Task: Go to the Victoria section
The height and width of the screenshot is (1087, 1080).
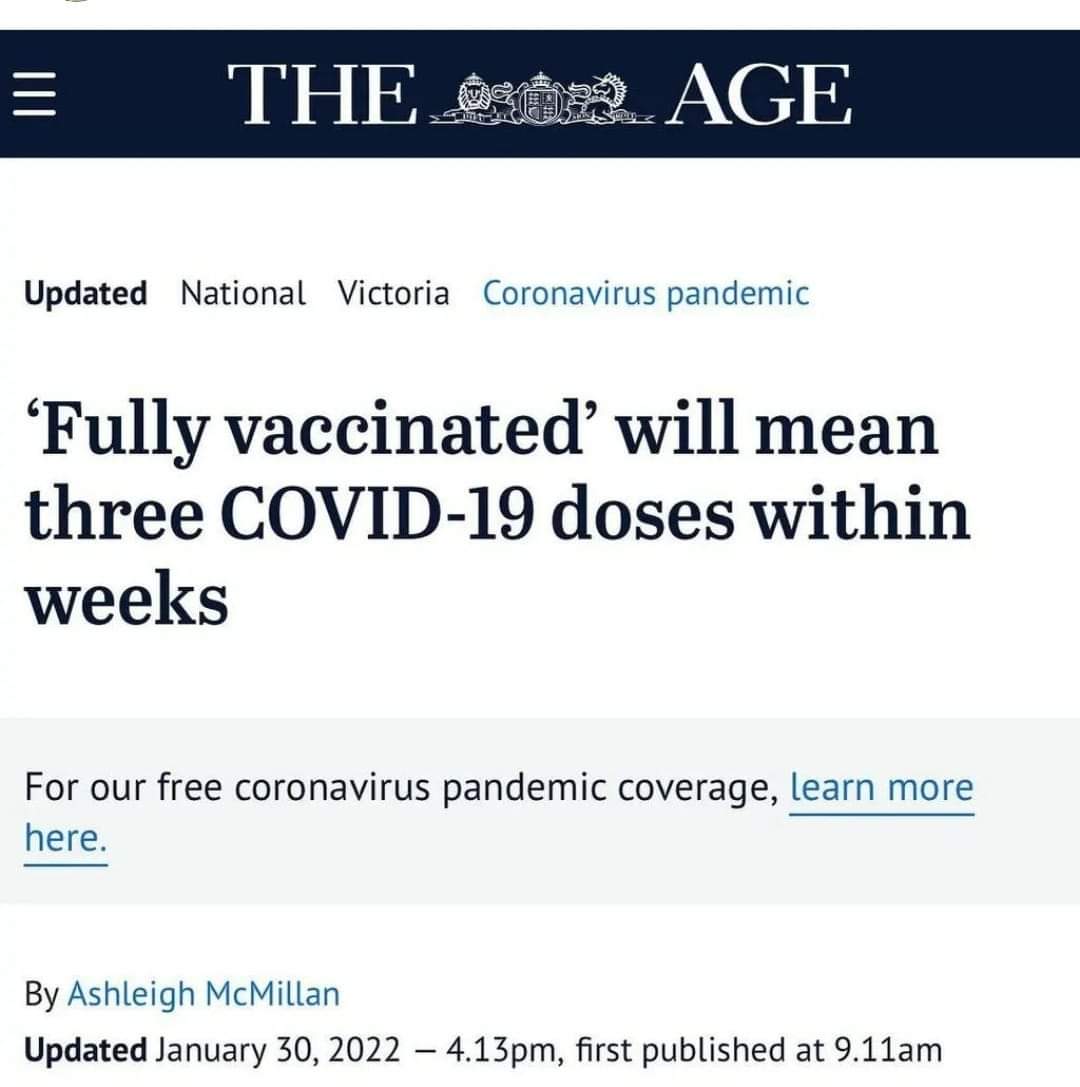Action: (x=393, y=294)
